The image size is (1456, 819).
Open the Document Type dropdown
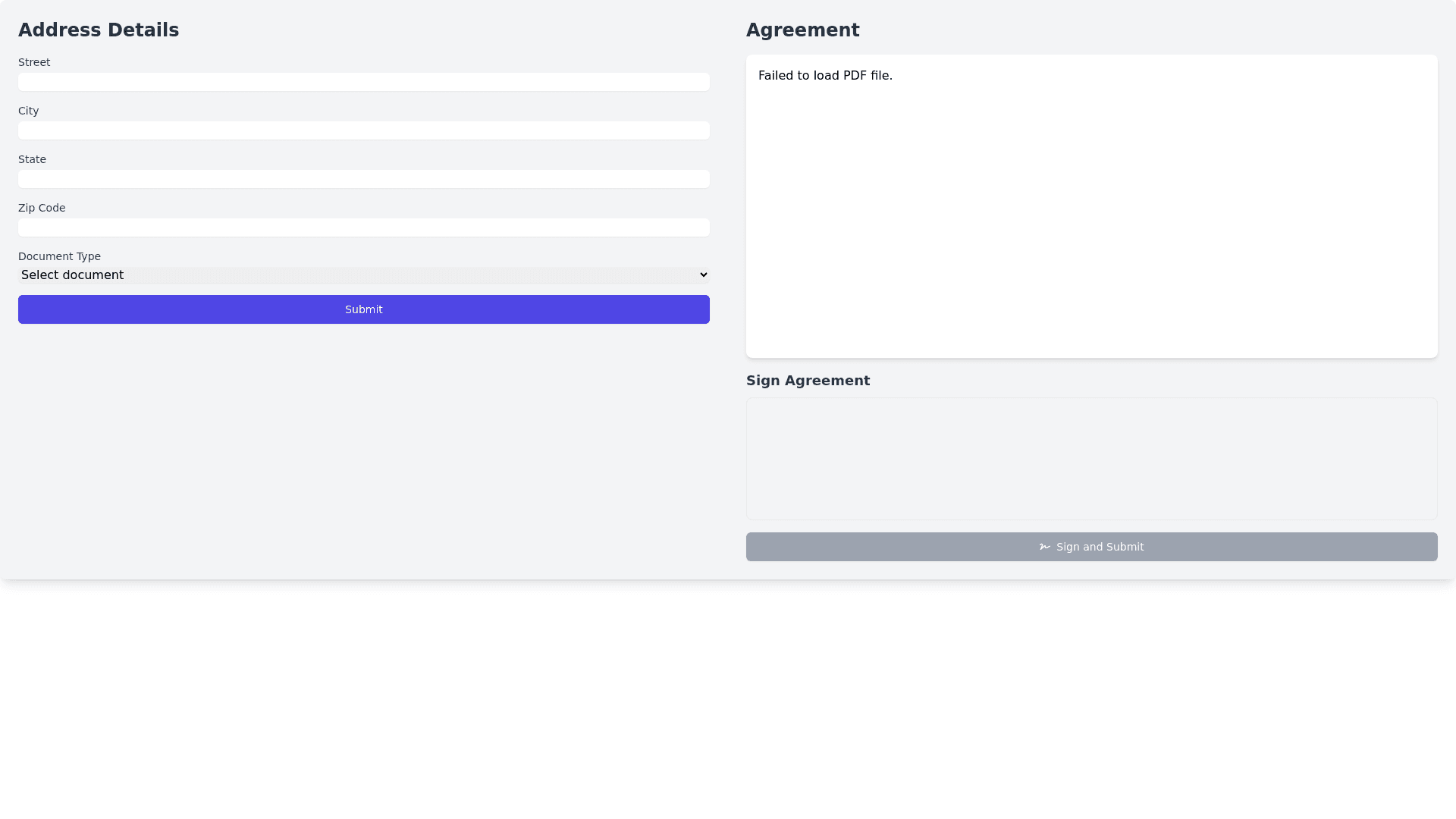click(x=364, y=275)
